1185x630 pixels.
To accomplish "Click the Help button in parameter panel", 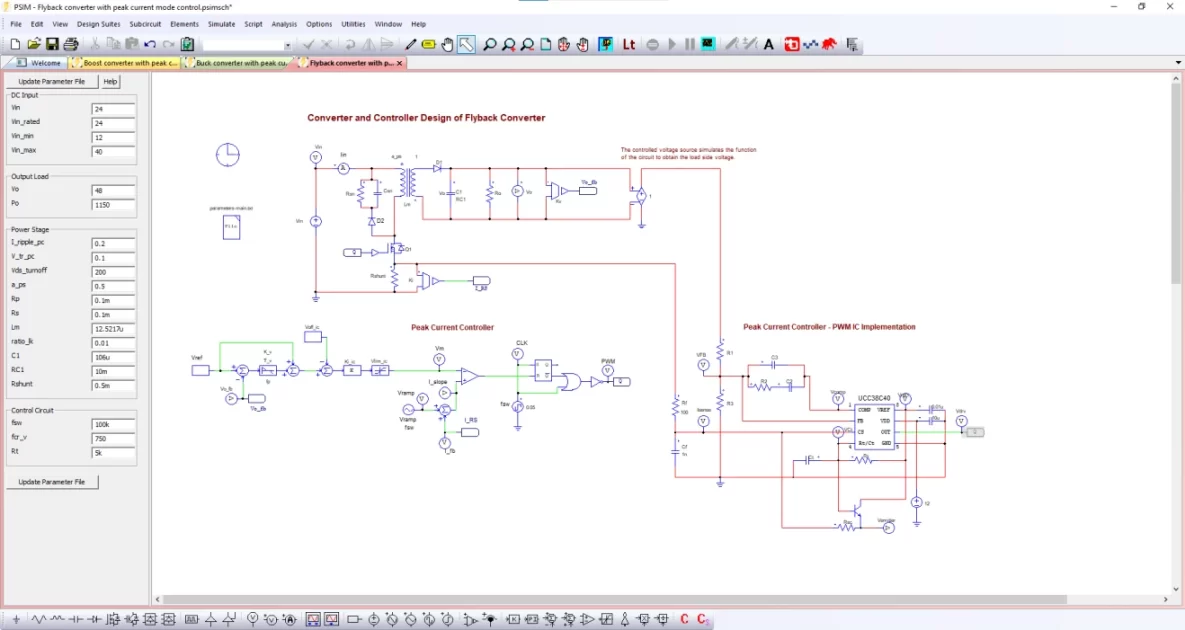I will point(110,81).
